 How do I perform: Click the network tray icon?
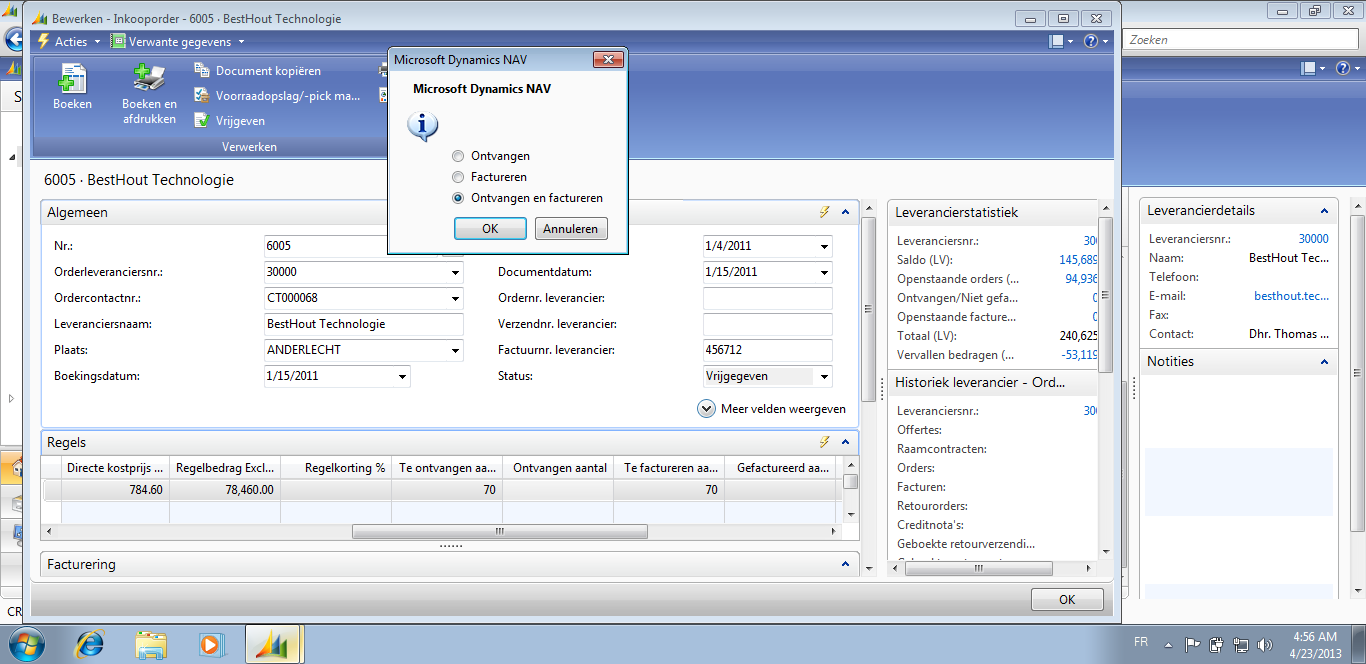point(1241,645)
